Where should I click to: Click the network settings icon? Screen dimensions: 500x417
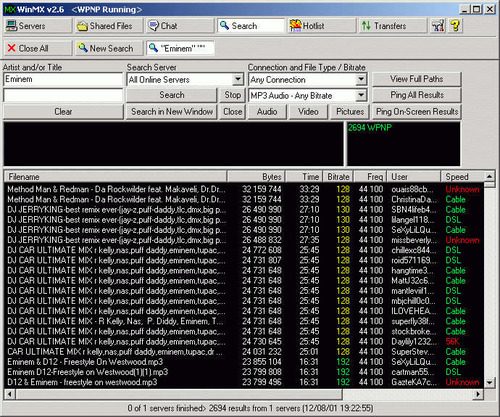click(x=438, y=26)
